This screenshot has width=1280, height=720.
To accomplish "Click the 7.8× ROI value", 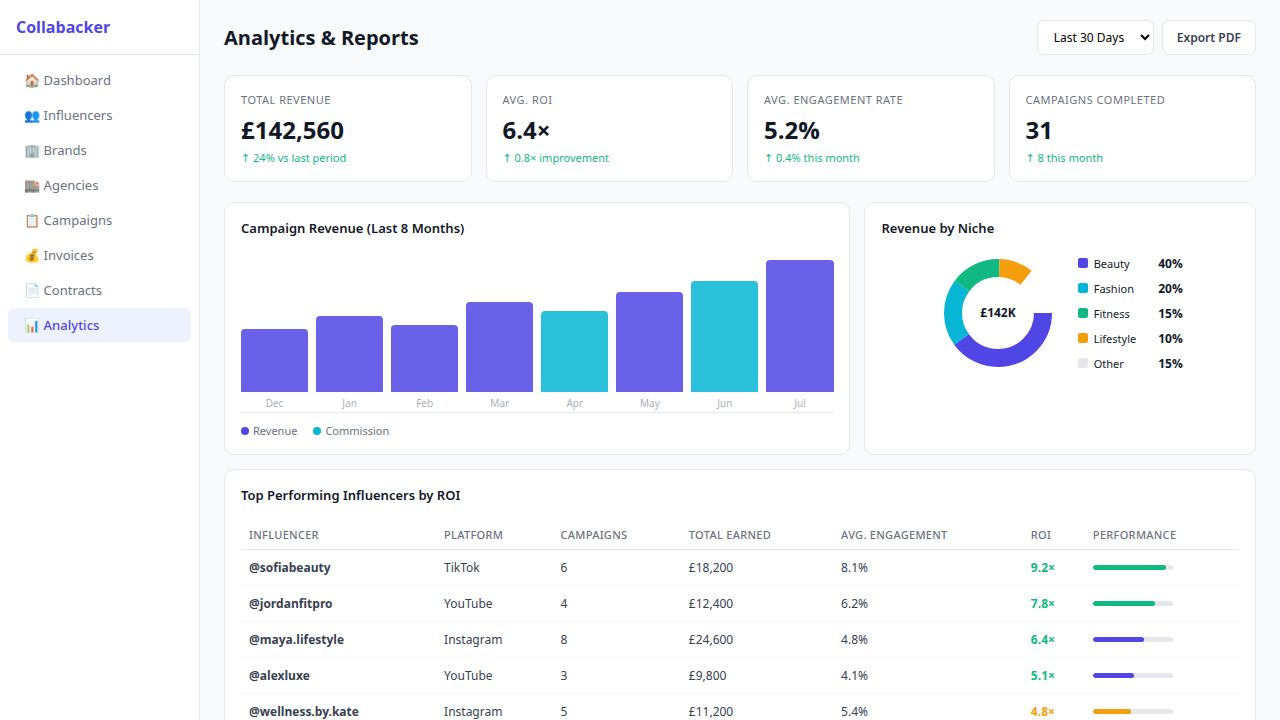I will [1043, 603].
